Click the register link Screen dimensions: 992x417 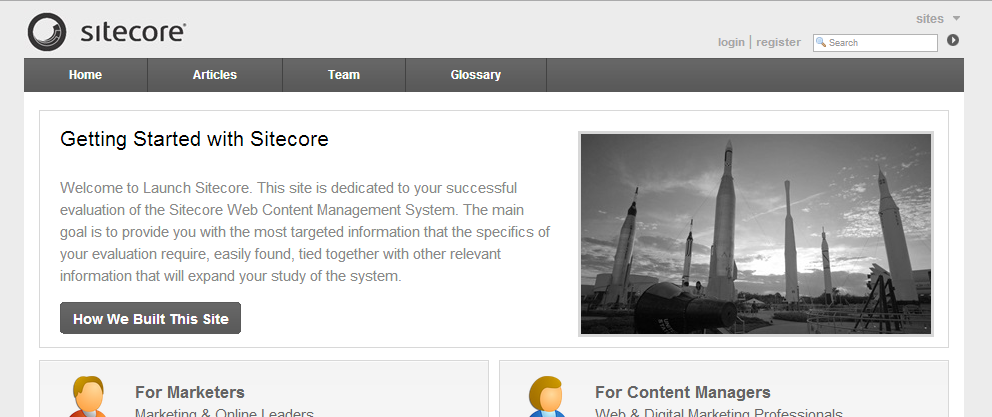pos(778,42)
